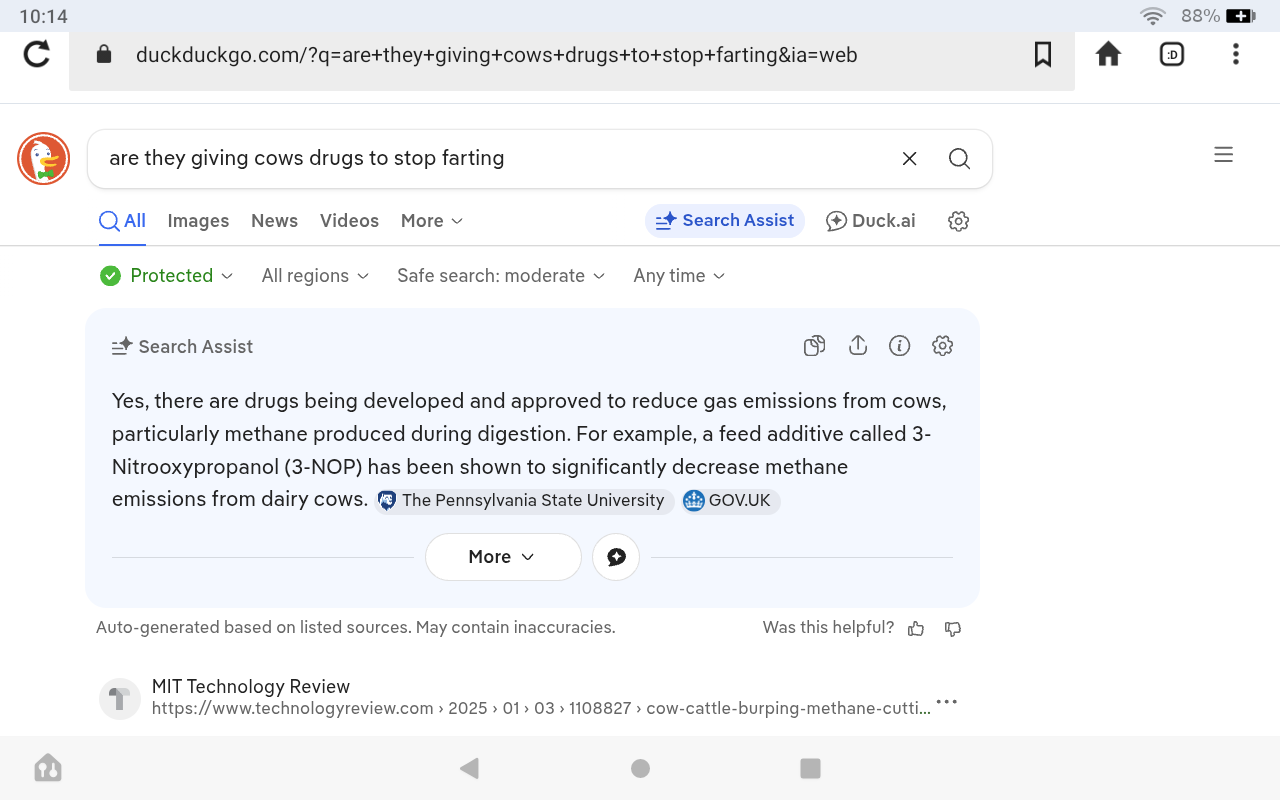Click the GOV.UK source chip
The width and height of the screenshot is (1280, 800).
tap(731, 501)
